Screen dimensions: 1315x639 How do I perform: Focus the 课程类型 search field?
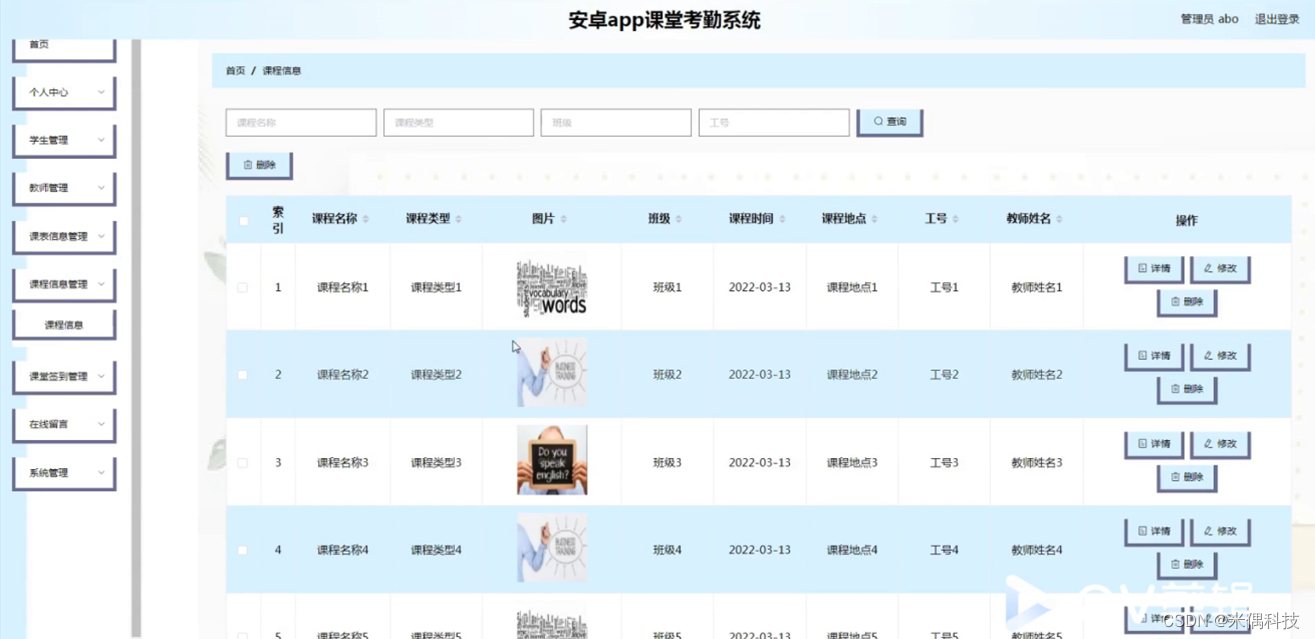(458, 123)
